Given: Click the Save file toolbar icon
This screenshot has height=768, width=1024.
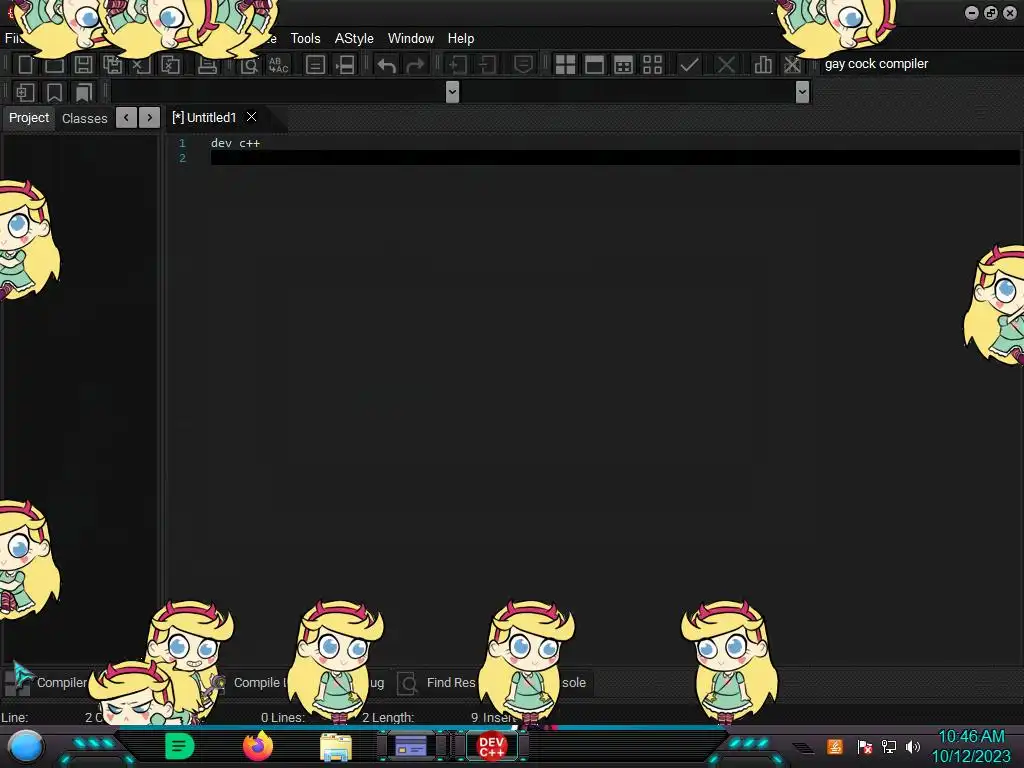Looking at the screenshot, I should (83, 64).
